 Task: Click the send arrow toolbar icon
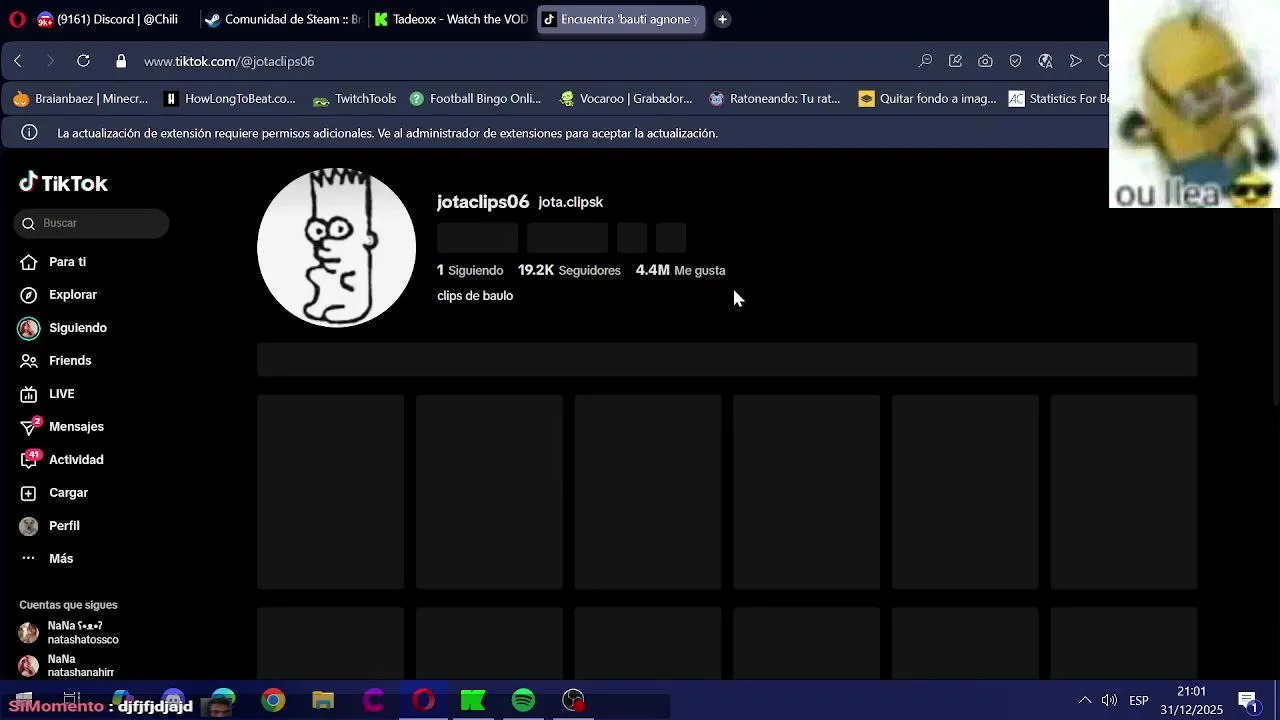[x=1076, y=61]
